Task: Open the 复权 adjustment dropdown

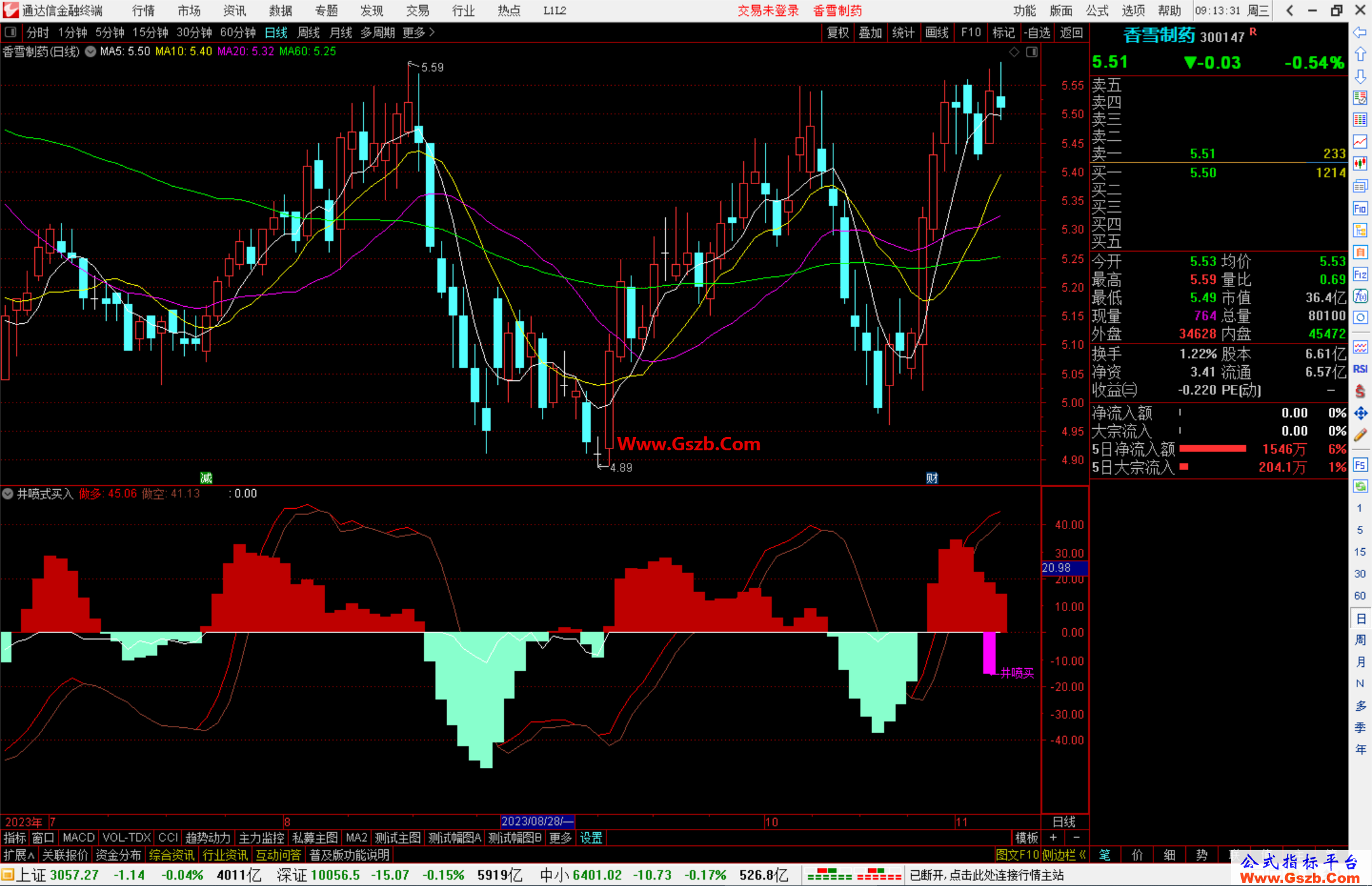Action: point(838,32)
